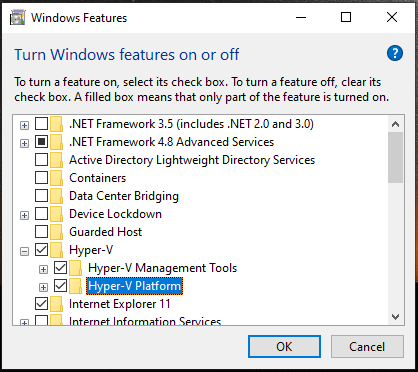This screenshot has height=372, width=418.
Task: Click folder icon beside the Hyper-V parent item
Action: point(57,250)
